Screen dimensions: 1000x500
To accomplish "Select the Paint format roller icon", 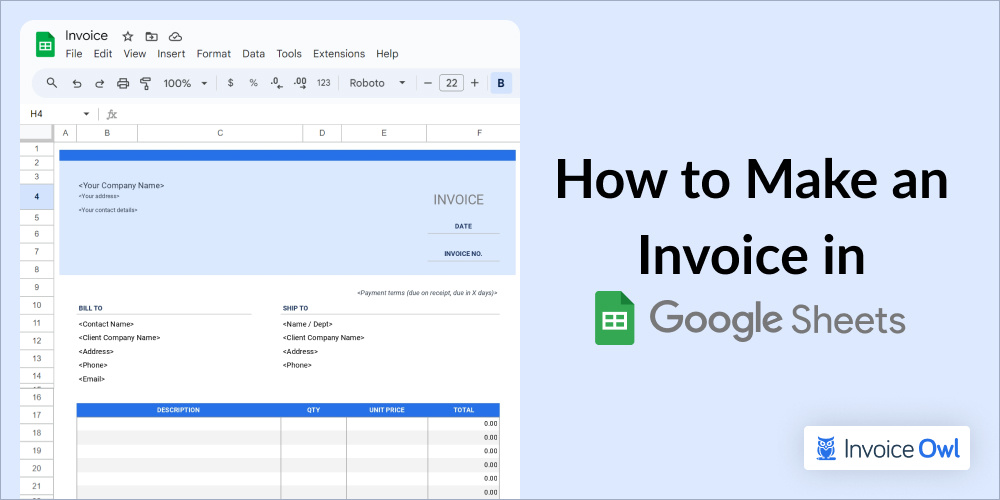I will click(x=146, y=83).
